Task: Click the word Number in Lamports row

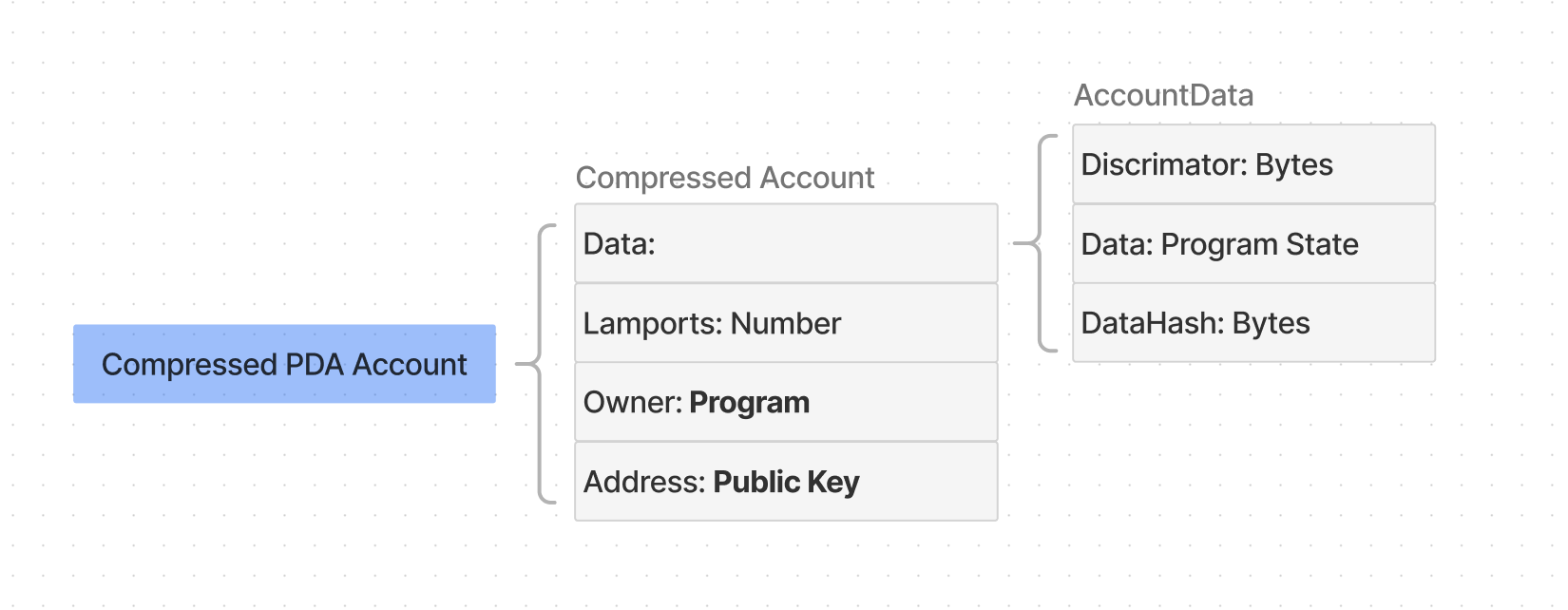Action: tap(785, 324)
